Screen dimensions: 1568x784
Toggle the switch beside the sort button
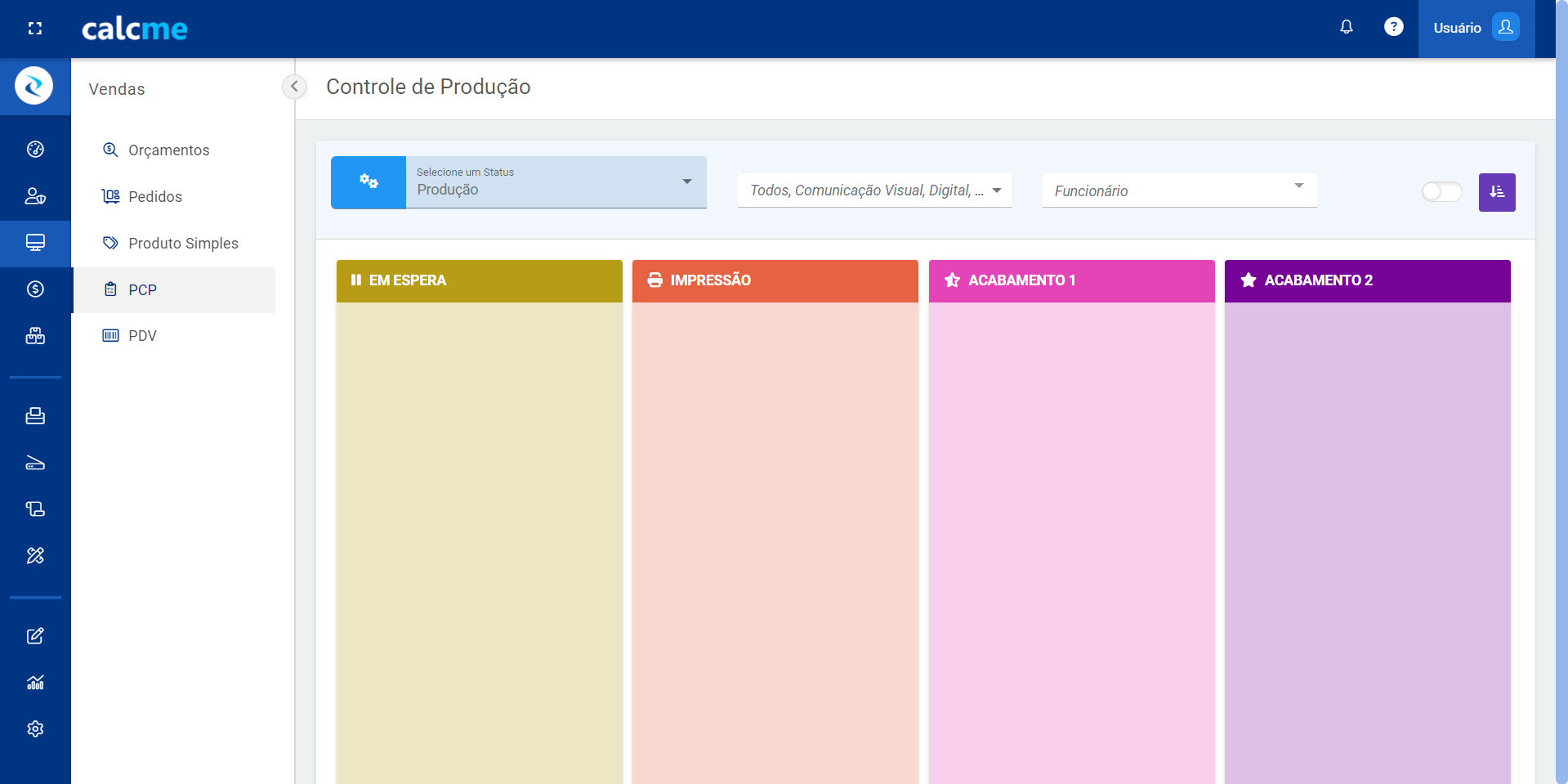1441,192
